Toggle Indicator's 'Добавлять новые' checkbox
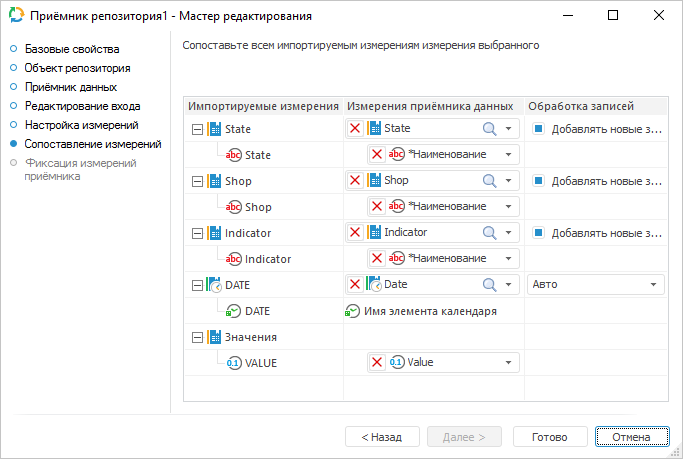 pos(538,233)
